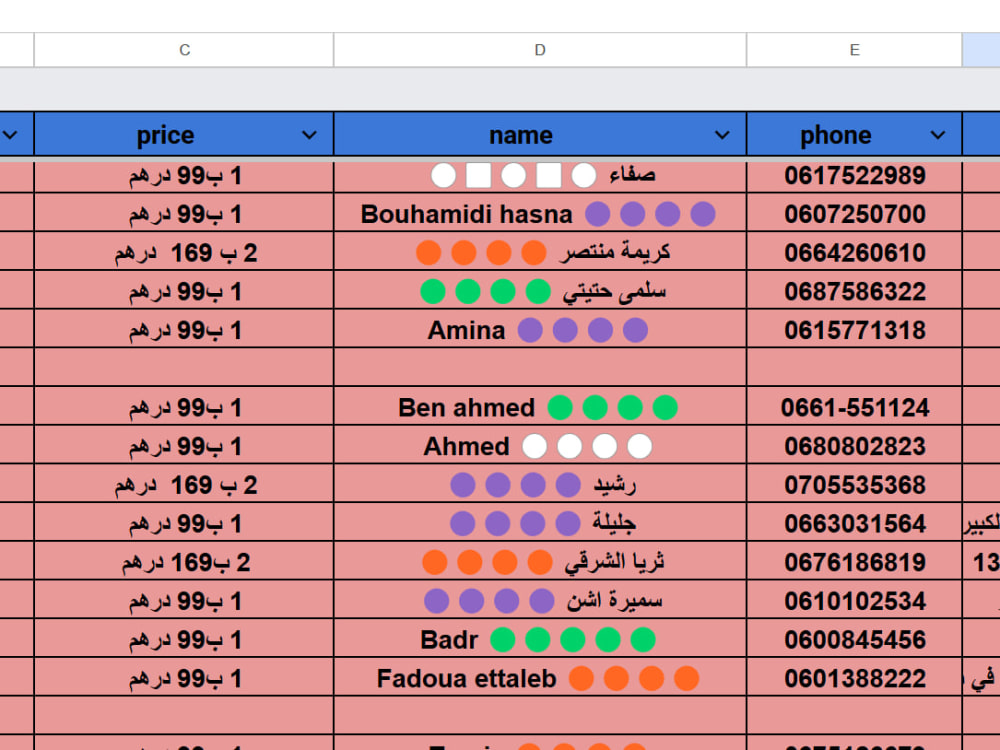Select the name cell سميرة اشن

(x=540, y=601)
